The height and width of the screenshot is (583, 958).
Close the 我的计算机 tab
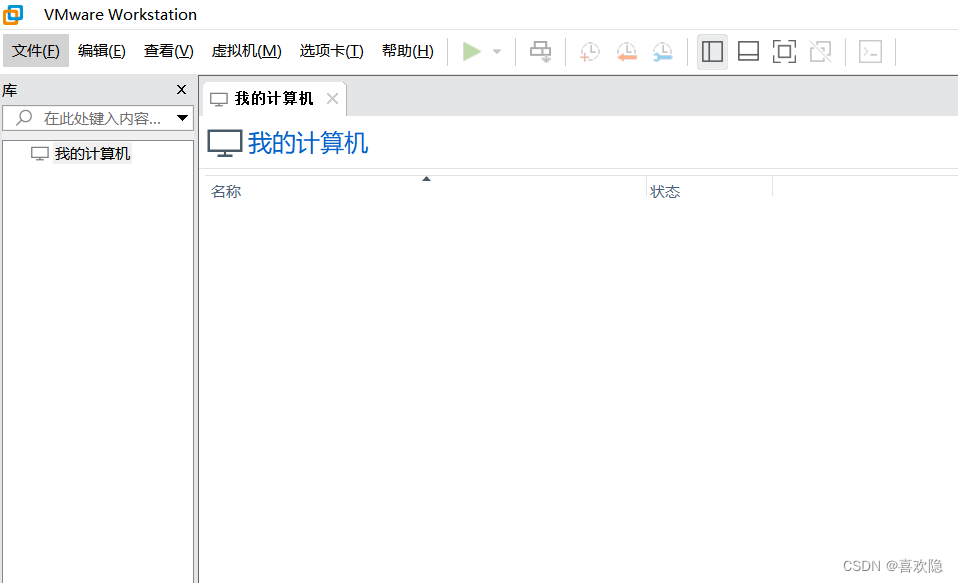(x=332, y=98)
